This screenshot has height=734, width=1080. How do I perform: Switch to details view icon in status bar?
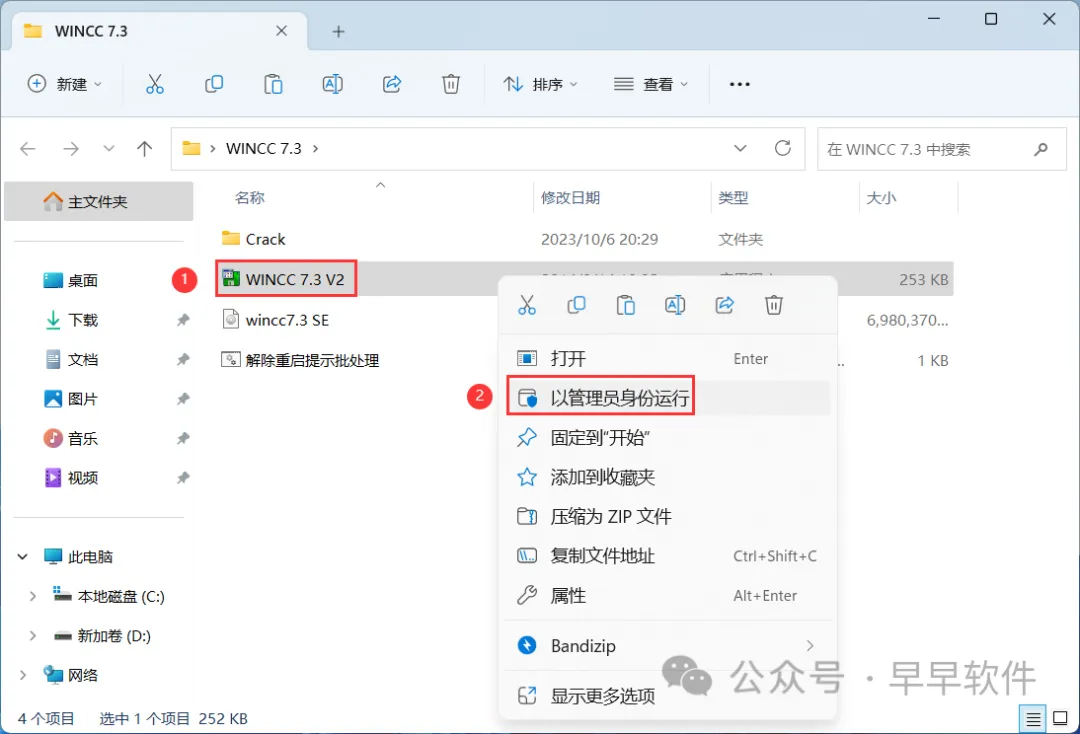1032,720
